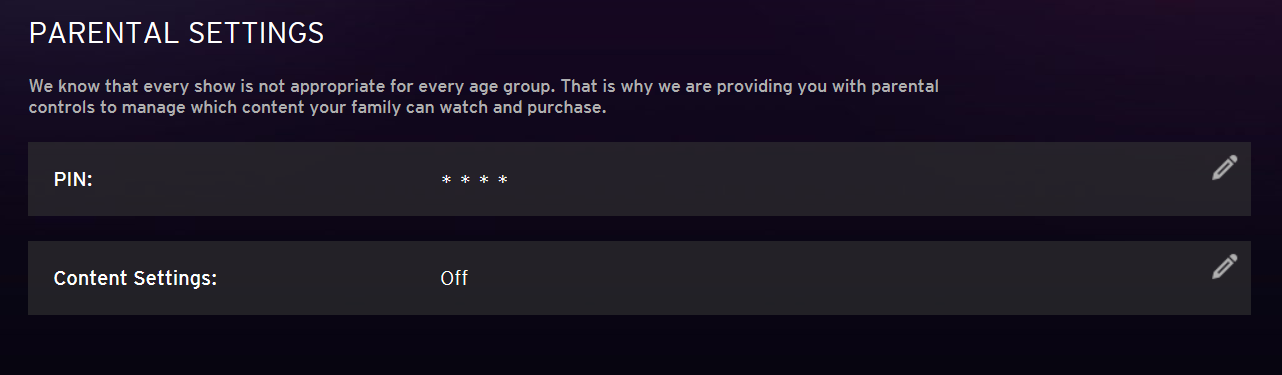Change PIN using the top pencil icon

[1224, 168]
